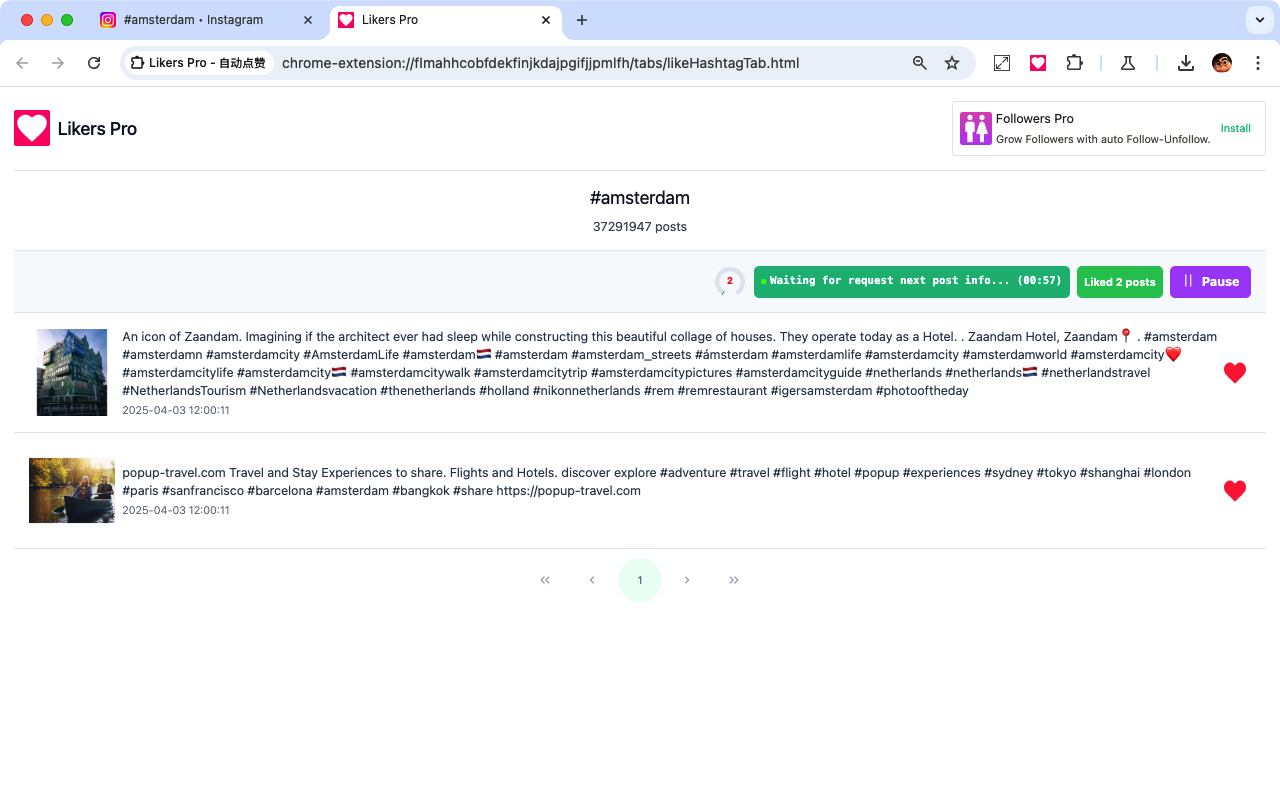
Task: Click the 'An icon of Zaandam' caption text
Action: tap(670, 363)
